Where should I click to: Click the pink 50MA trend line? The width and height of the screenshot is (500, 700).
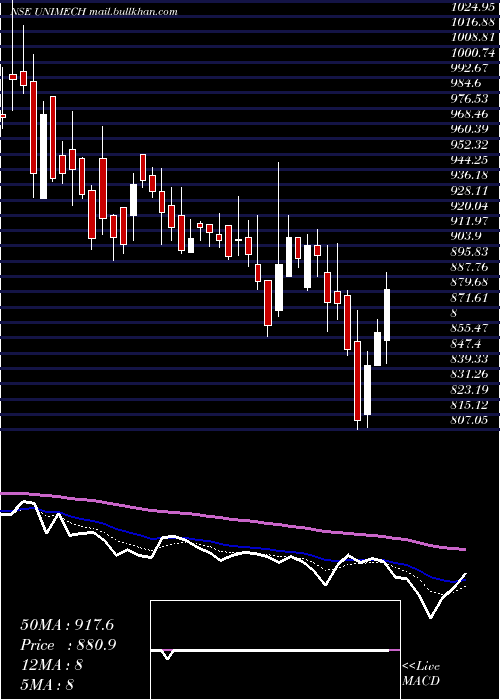point(232,520)
